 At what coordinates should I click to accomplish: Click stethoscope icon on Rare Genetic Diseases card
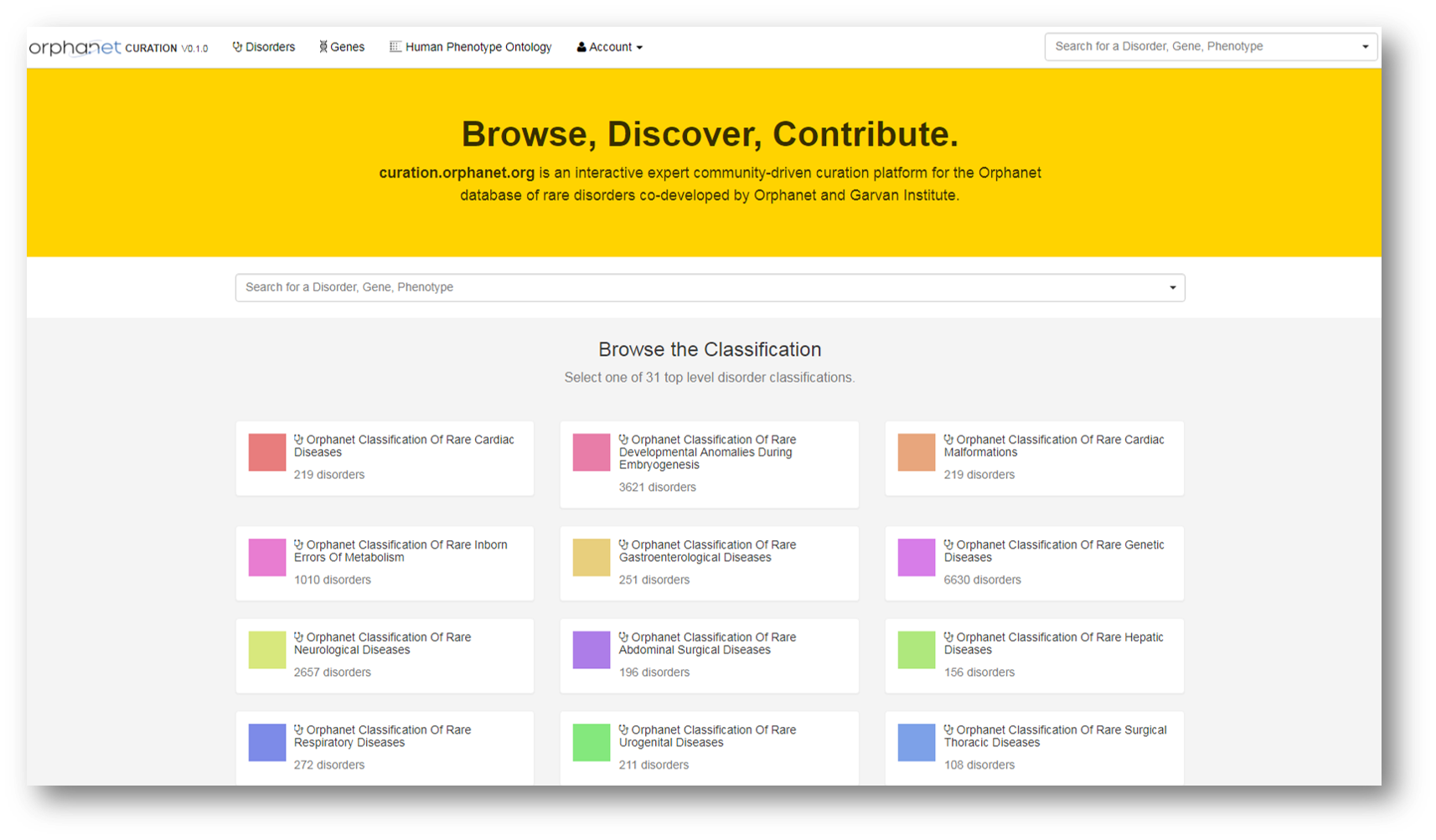pyautogui.click(x=948, y=544)
